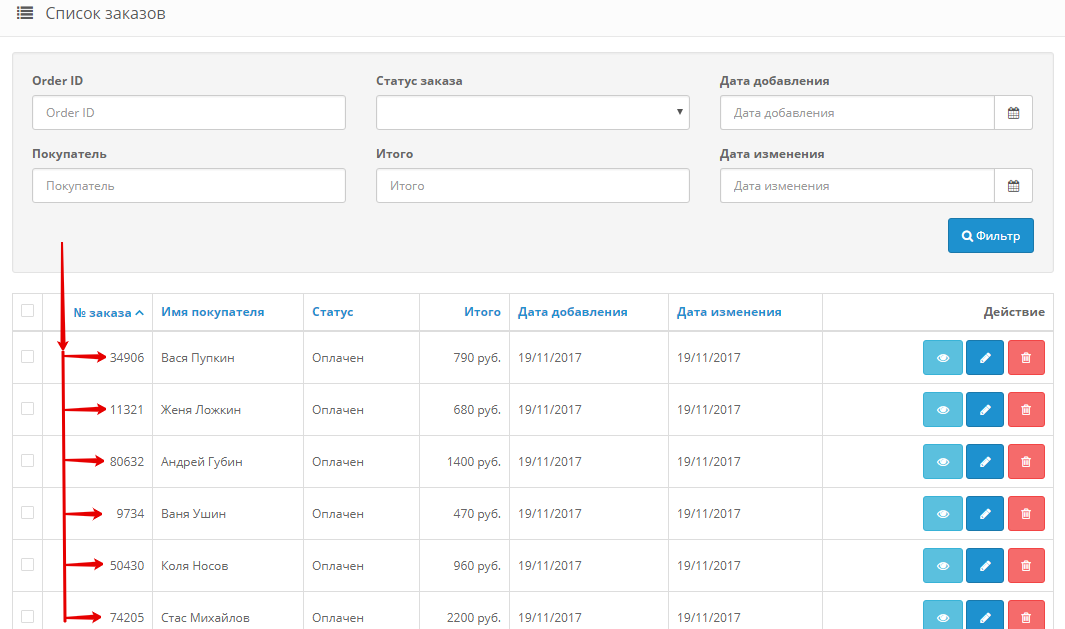
Task: Open calendar for Дата изменения field
Action: (x=1013, y=185)
